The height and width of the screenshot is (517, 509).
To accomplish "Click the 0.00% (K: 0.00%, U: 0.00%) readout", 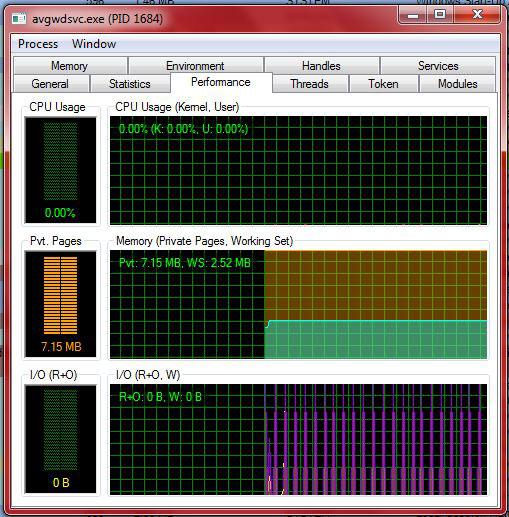I will click(x=183, y=129).
